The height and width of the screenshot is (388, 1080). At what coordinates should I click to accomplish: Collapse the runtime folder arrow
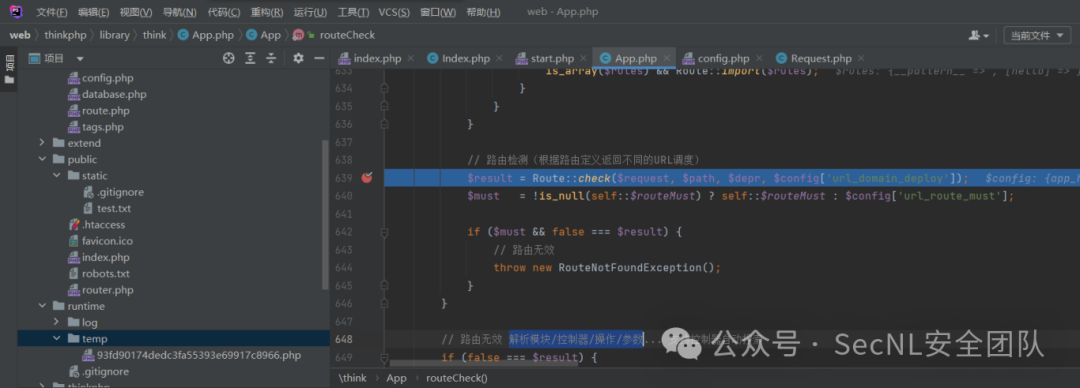pyautogui.click(x=42, y=306)
